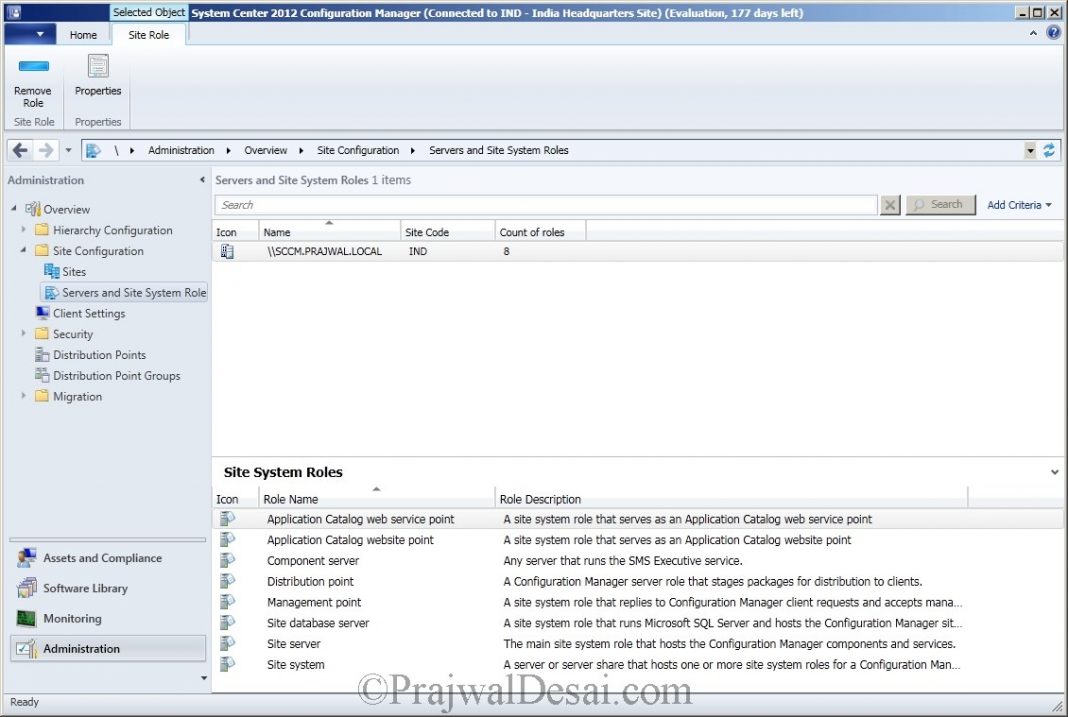Select icon for Component server role

pos(227,560)
